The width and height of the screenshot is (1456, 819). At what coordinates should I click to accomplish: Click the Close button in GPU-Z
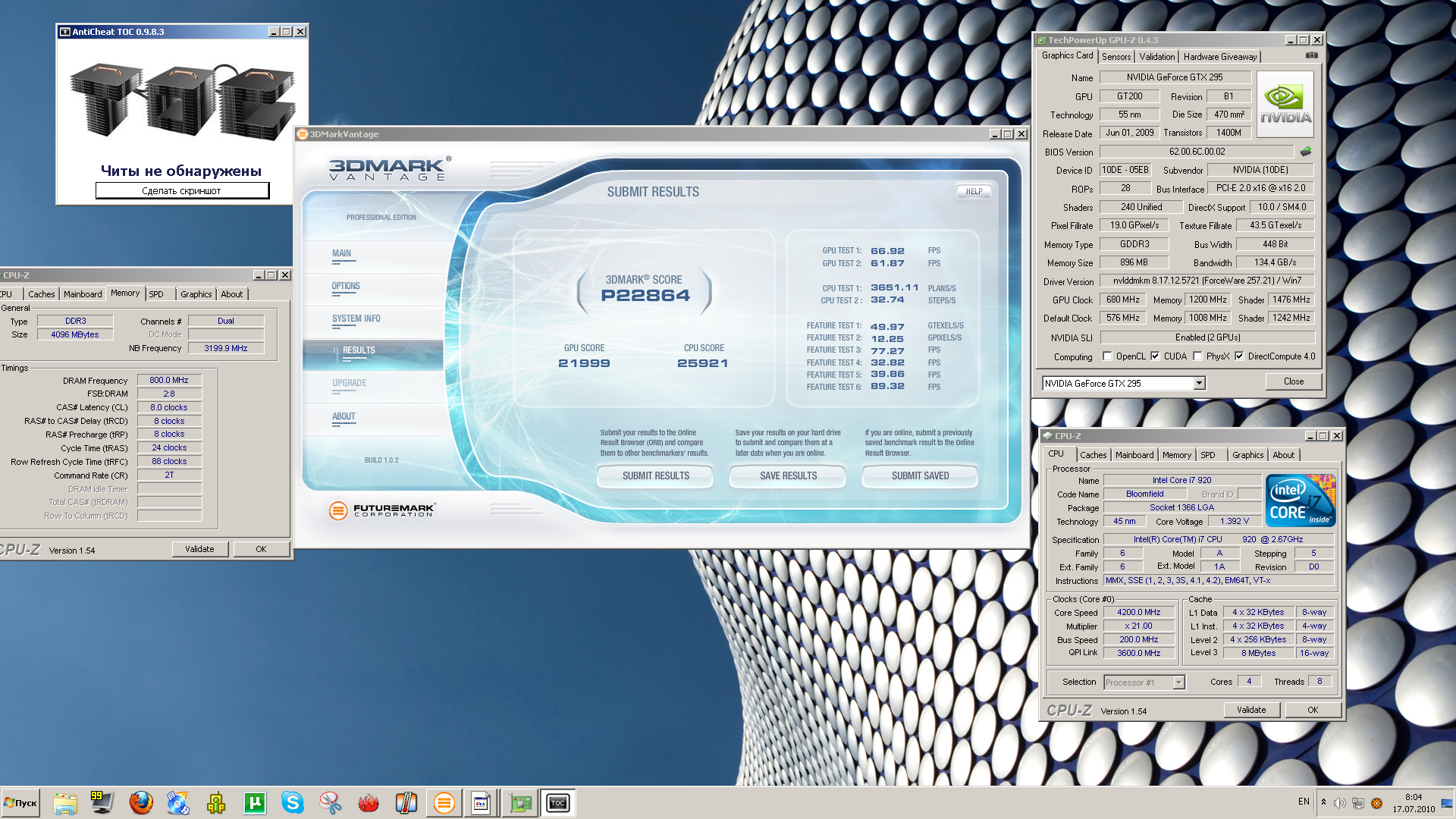1294,382
